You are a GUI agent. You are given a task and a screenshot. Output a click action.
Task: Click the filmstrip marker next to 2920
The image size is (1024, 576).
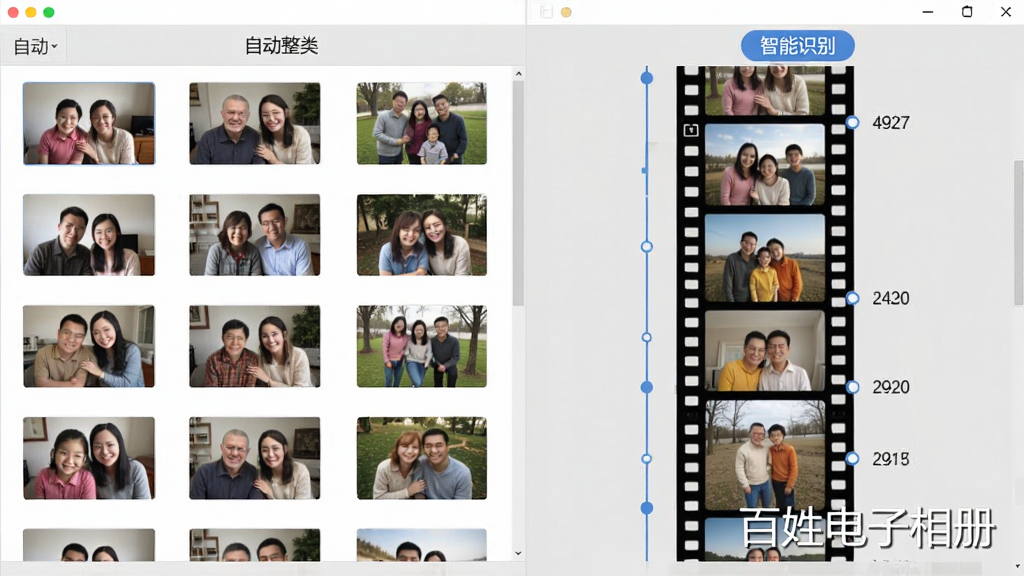tap(852, 387)
